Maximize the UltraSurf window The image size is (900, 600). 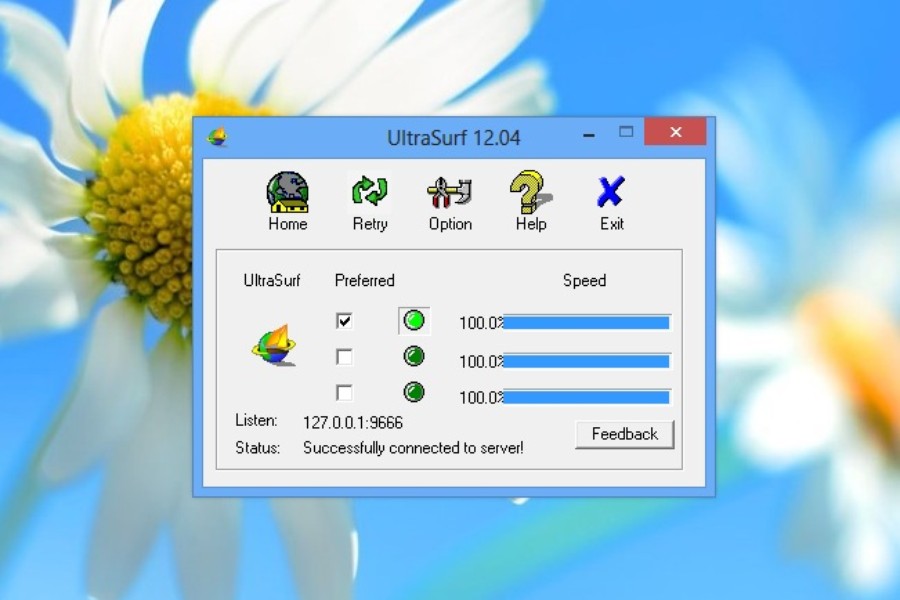tap(626, 131)
